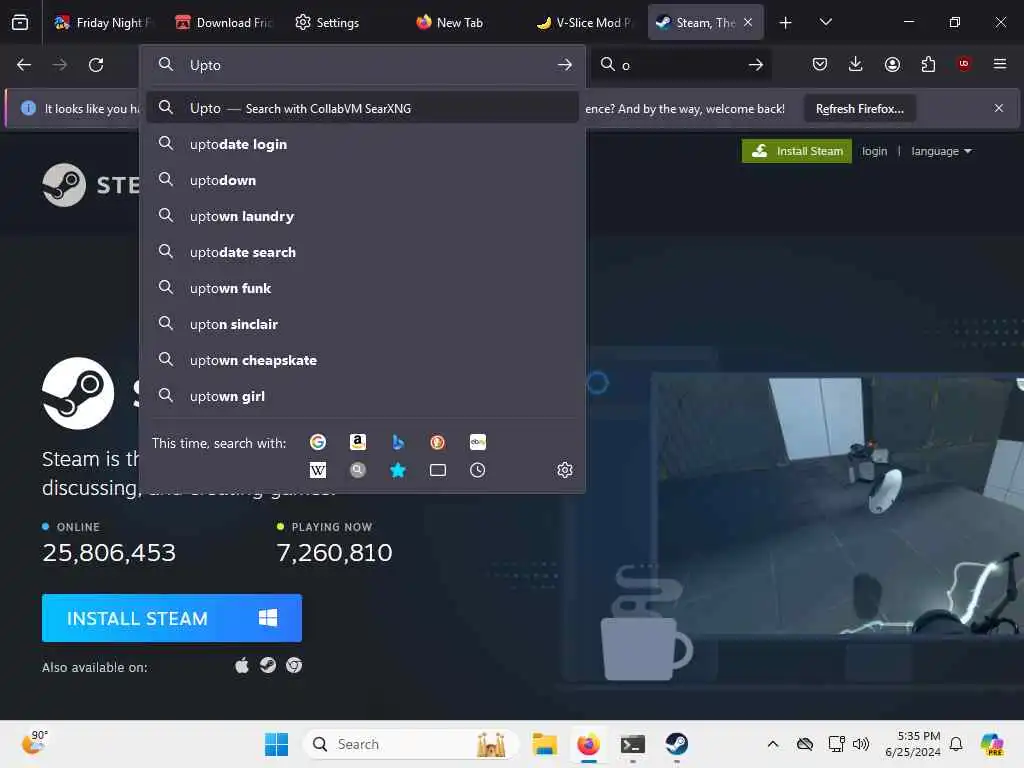Click the Chrome OS icon under Also available on

coord(294,665)
